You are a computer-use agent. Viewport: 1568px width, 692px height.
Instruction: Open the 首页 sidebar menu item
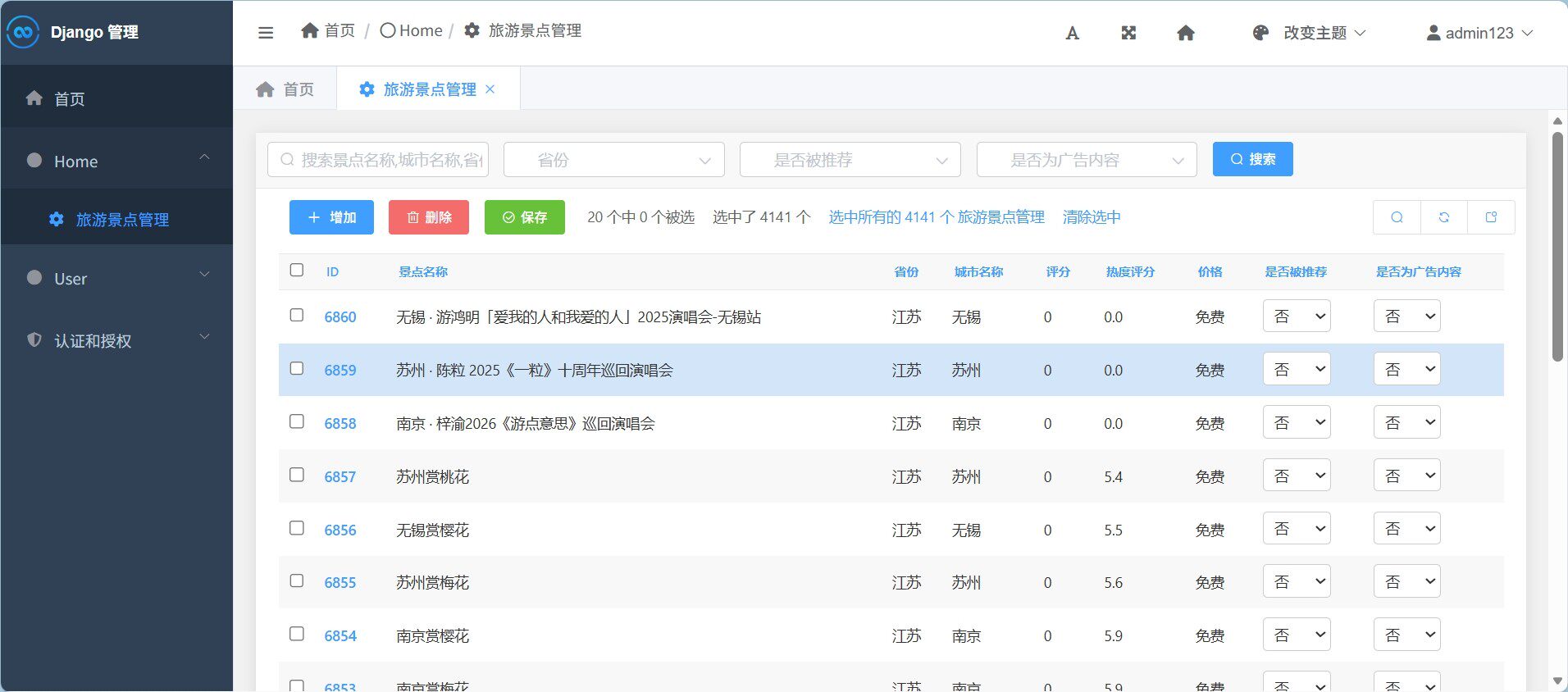click(116, 98)
